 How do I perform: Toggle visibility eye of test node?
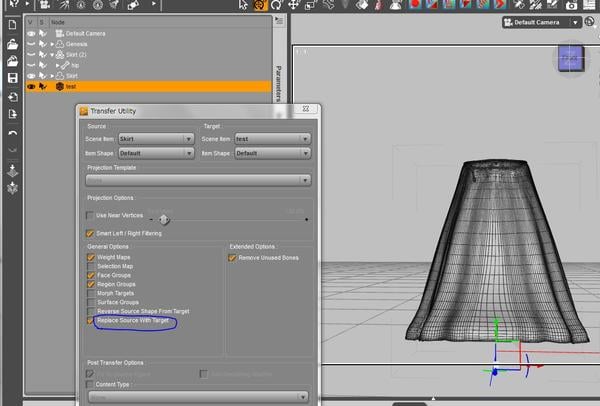(x=31, y=86)
